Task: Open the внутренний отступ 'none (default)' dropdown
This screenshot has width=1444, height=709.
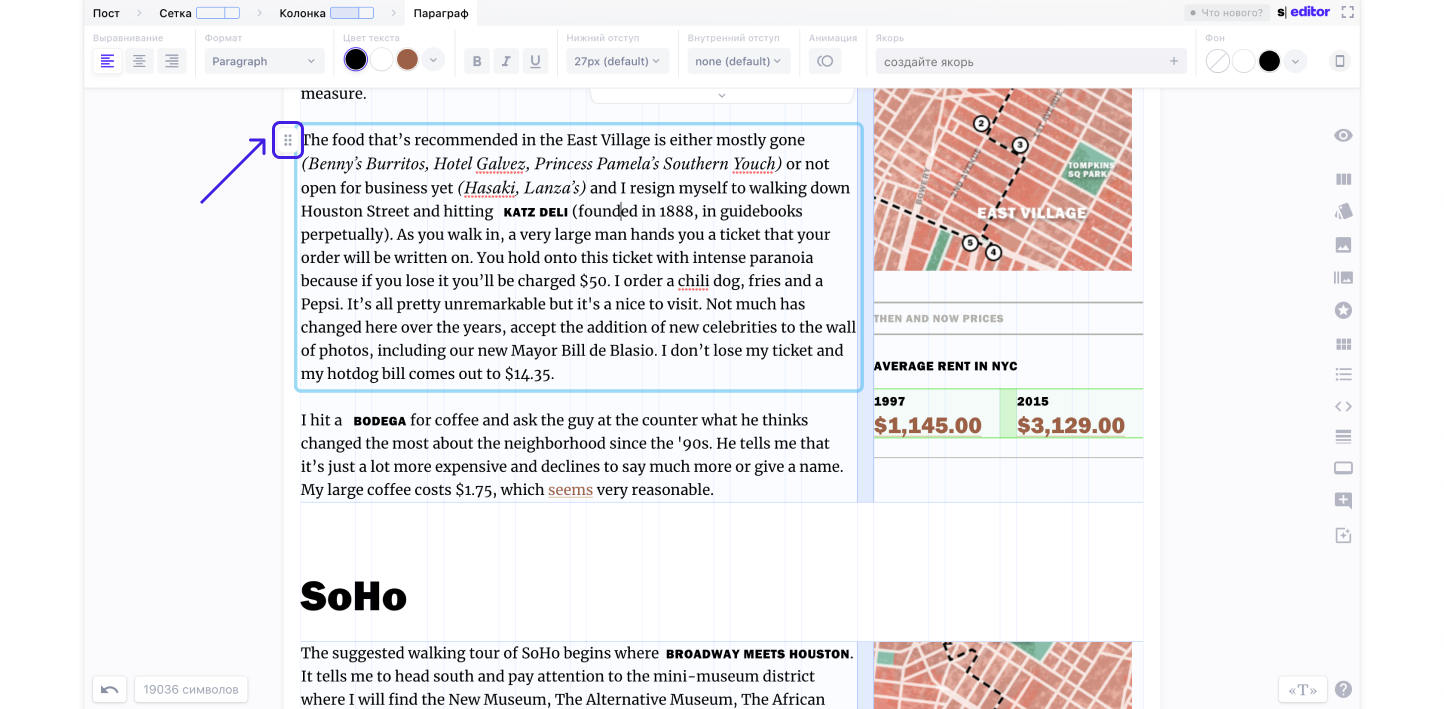Action: [738, 61]
